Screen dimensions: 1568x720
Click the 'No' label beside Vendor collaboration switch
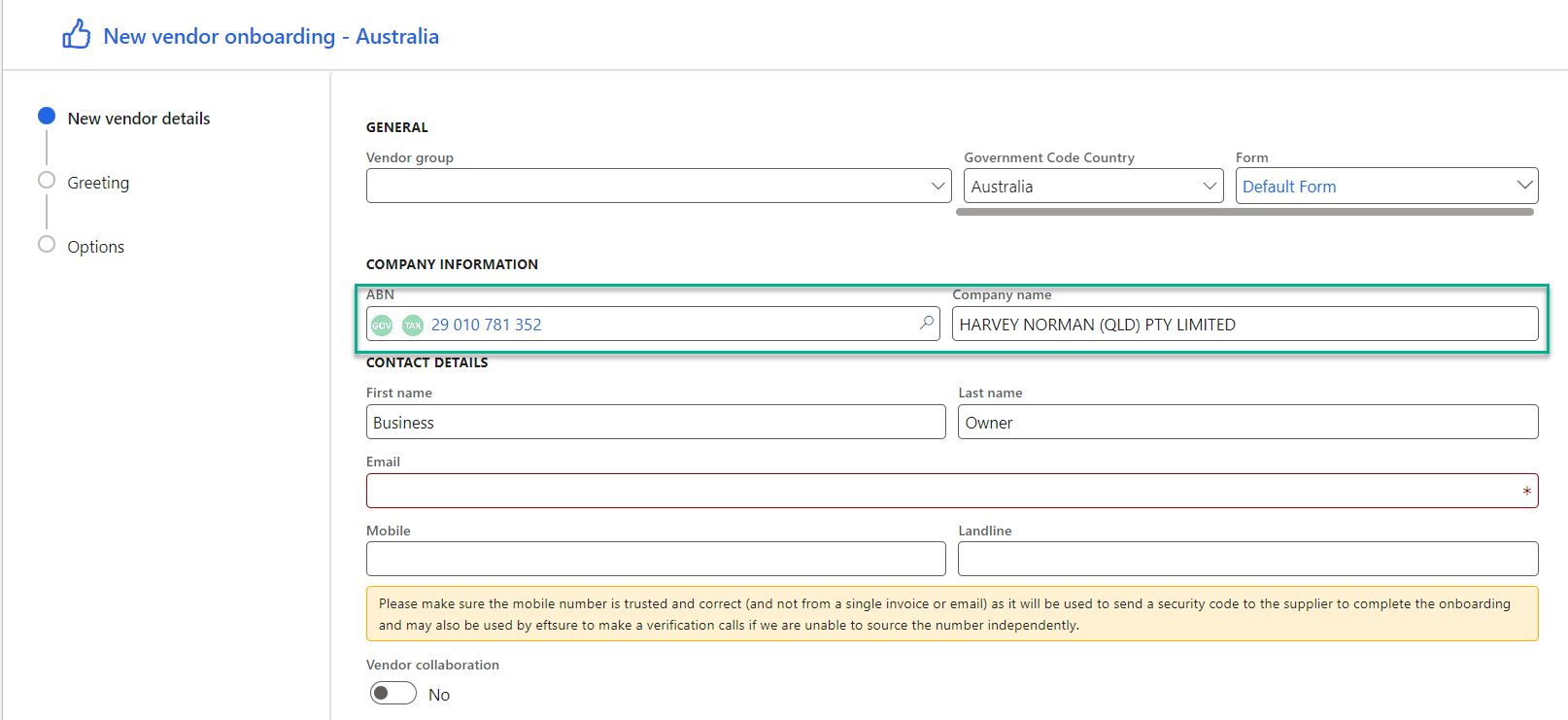pyautogui.click(x=439, y=695)
